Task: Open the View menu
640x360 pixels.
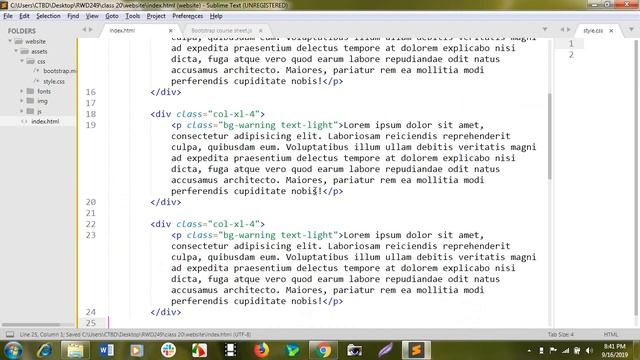Action: (92, 16)
